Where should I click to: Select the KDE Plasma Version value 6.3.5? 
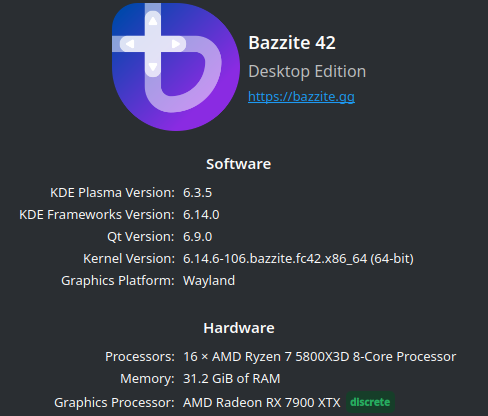click(x=197, y=193)
